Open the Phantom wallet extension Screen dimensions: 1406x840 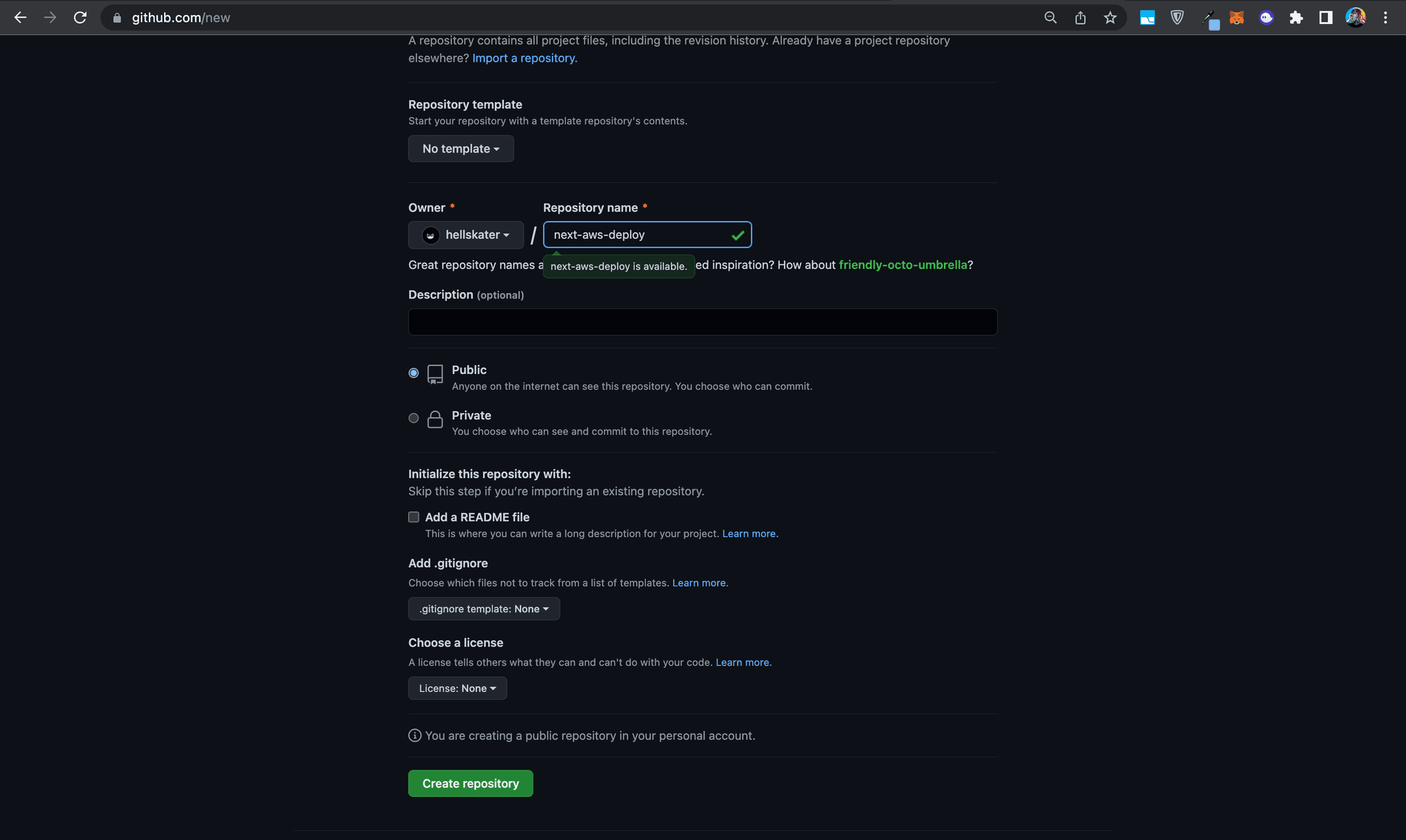[x=1266, y=17]
